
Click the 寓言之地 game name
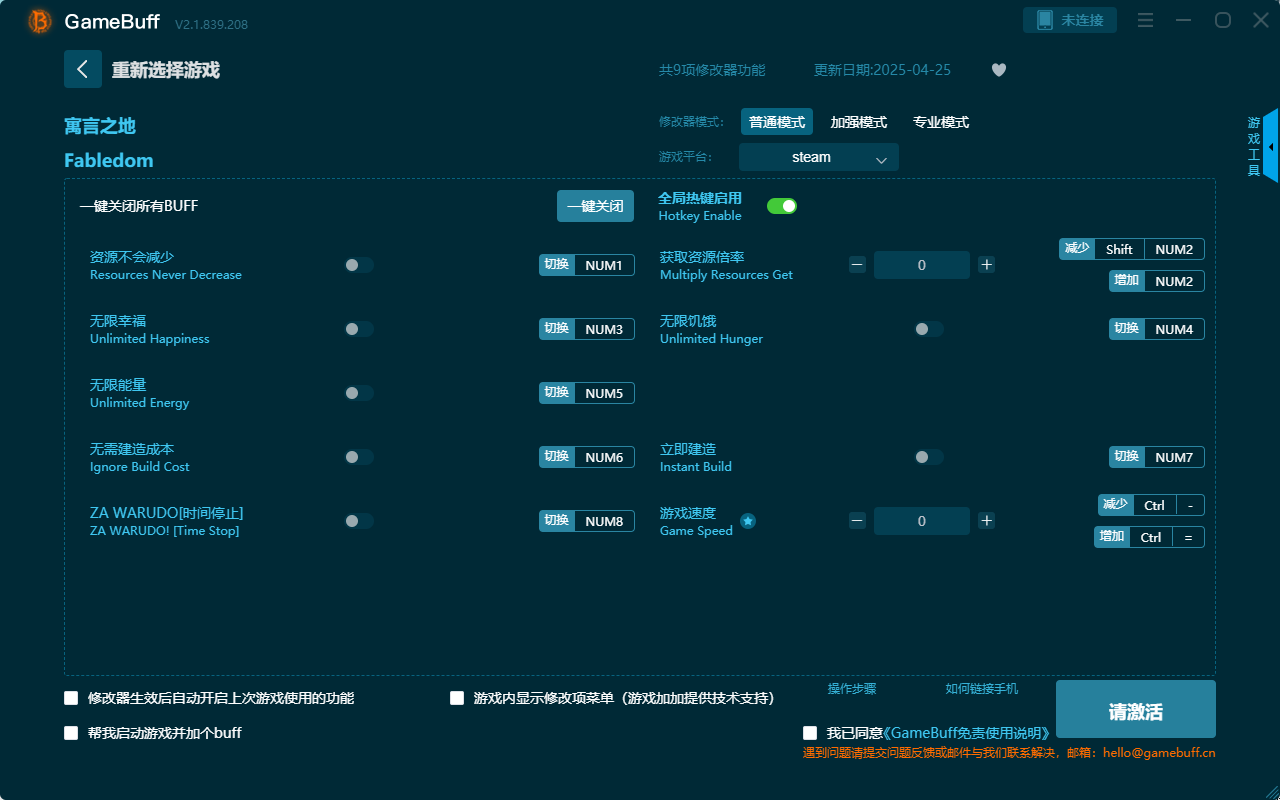coord(100,126)
